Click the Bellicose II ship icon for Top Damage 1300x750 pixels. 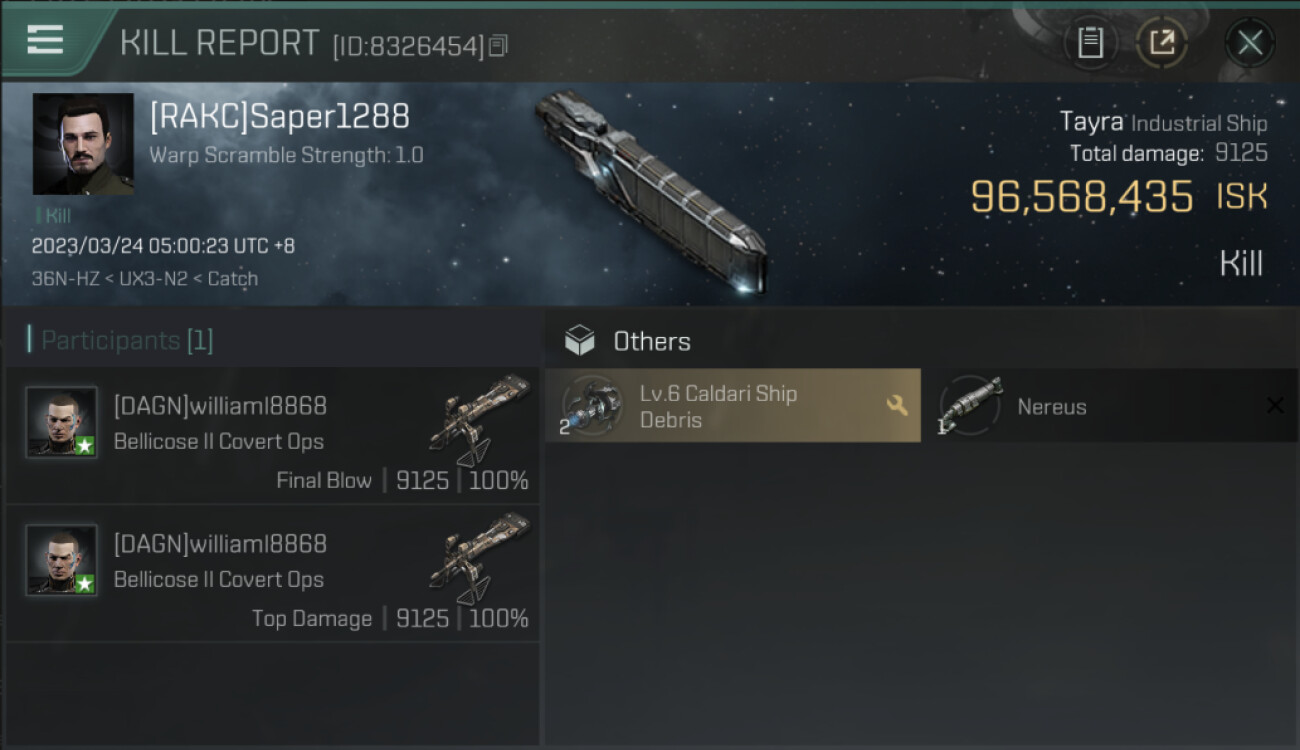pos(480,558)
